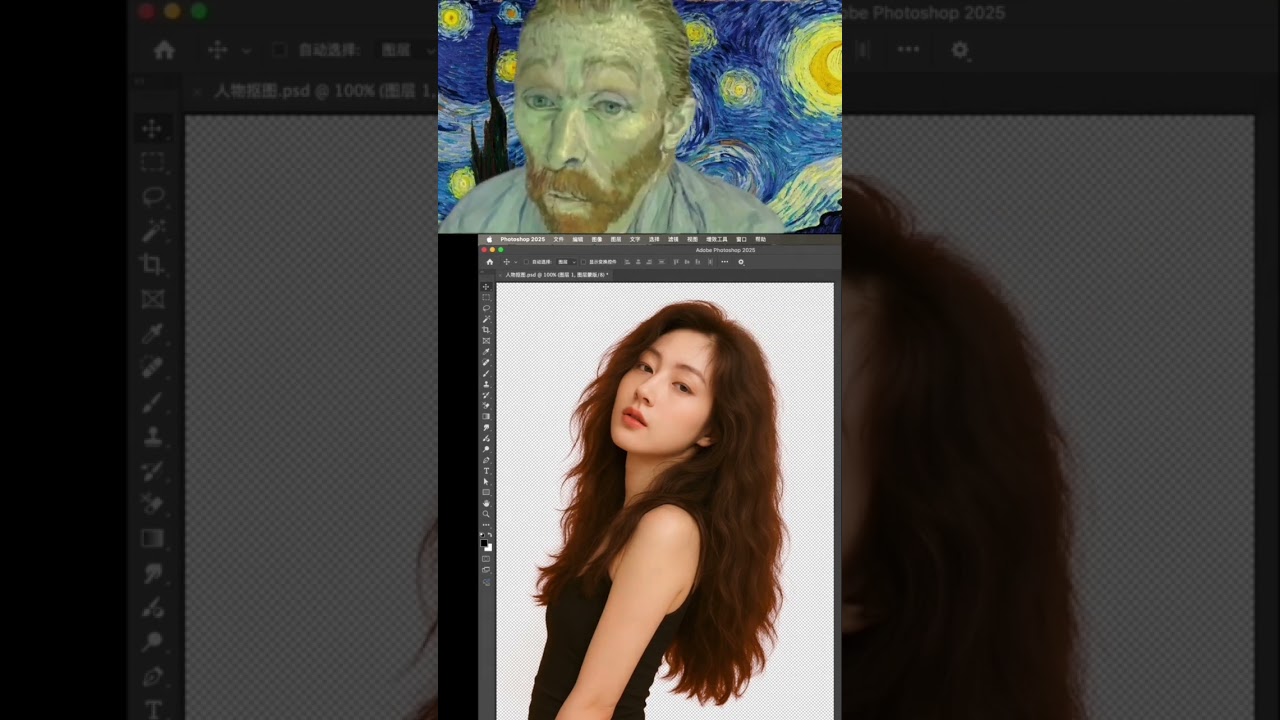Open the Photoshop 2025 application menu
Viewport: 1280px width, 720px height.
523,239
